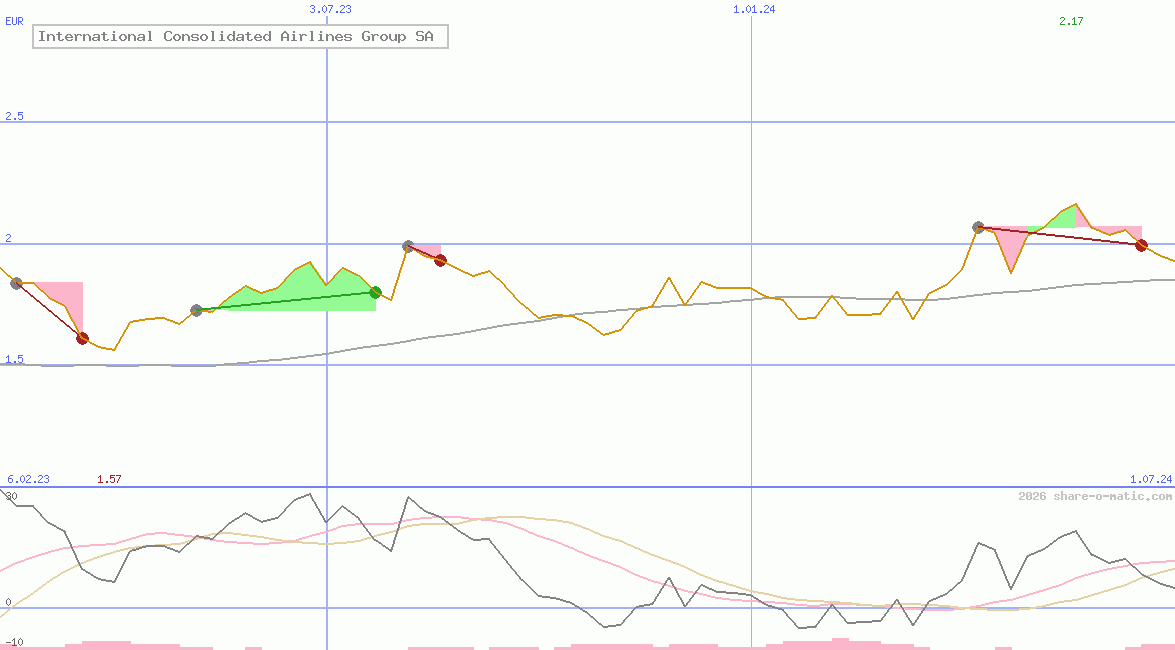Click the gray entry dot starting the green trend line
Viewport: 1175px width, 650px height.
click(x=196, y=310)
